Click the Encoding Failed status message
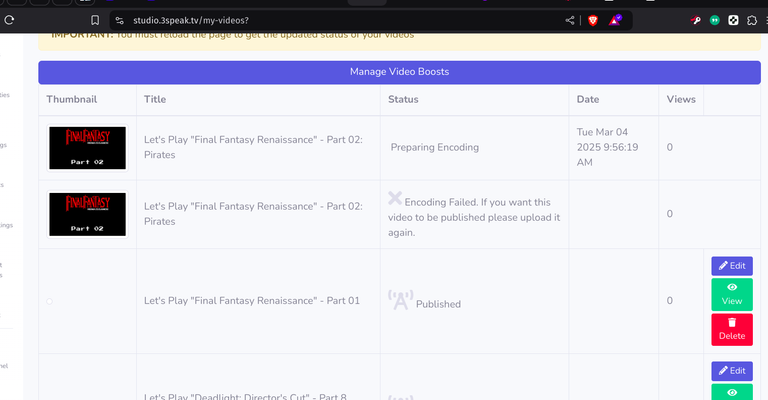This screenshot has width=768, height=400. tap(474, 217)
